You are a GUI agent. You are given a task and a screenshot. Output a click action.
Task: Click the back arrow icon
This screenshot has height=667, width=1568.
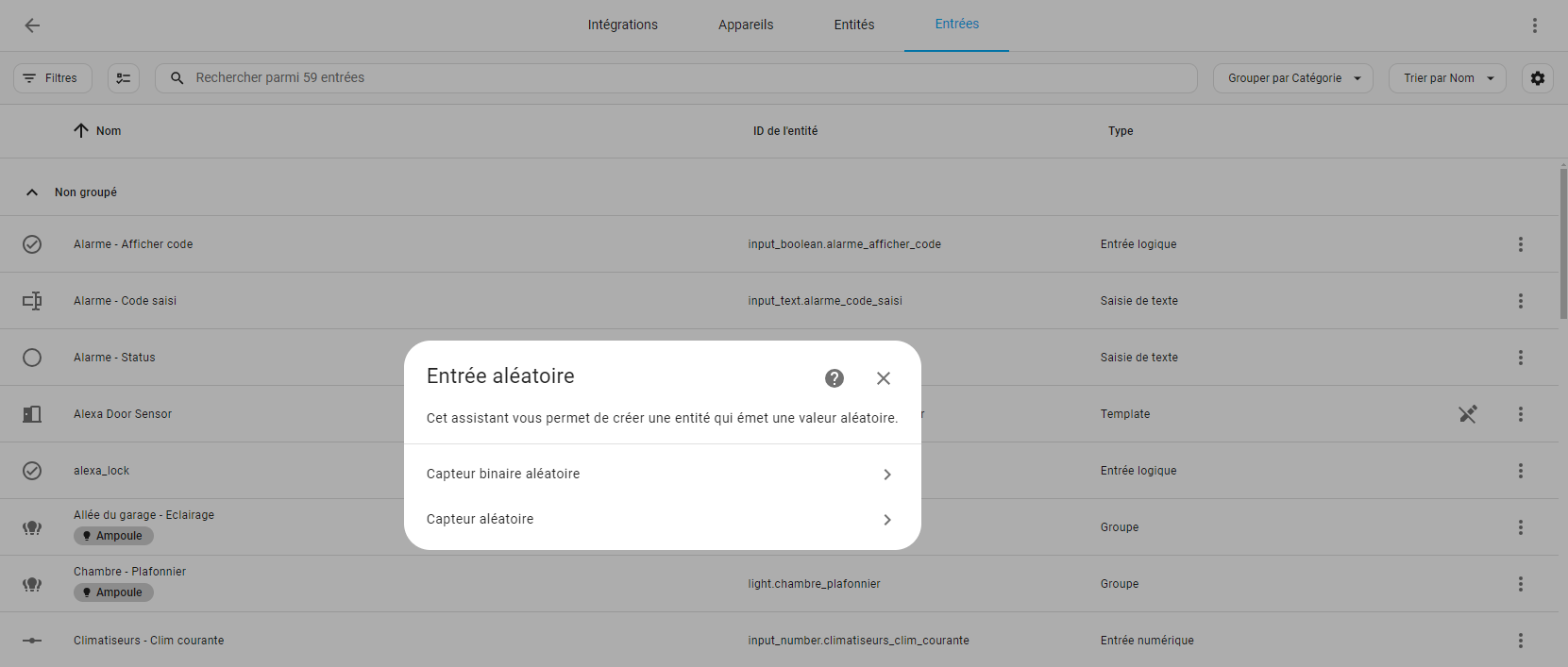(x=32, y=25)
